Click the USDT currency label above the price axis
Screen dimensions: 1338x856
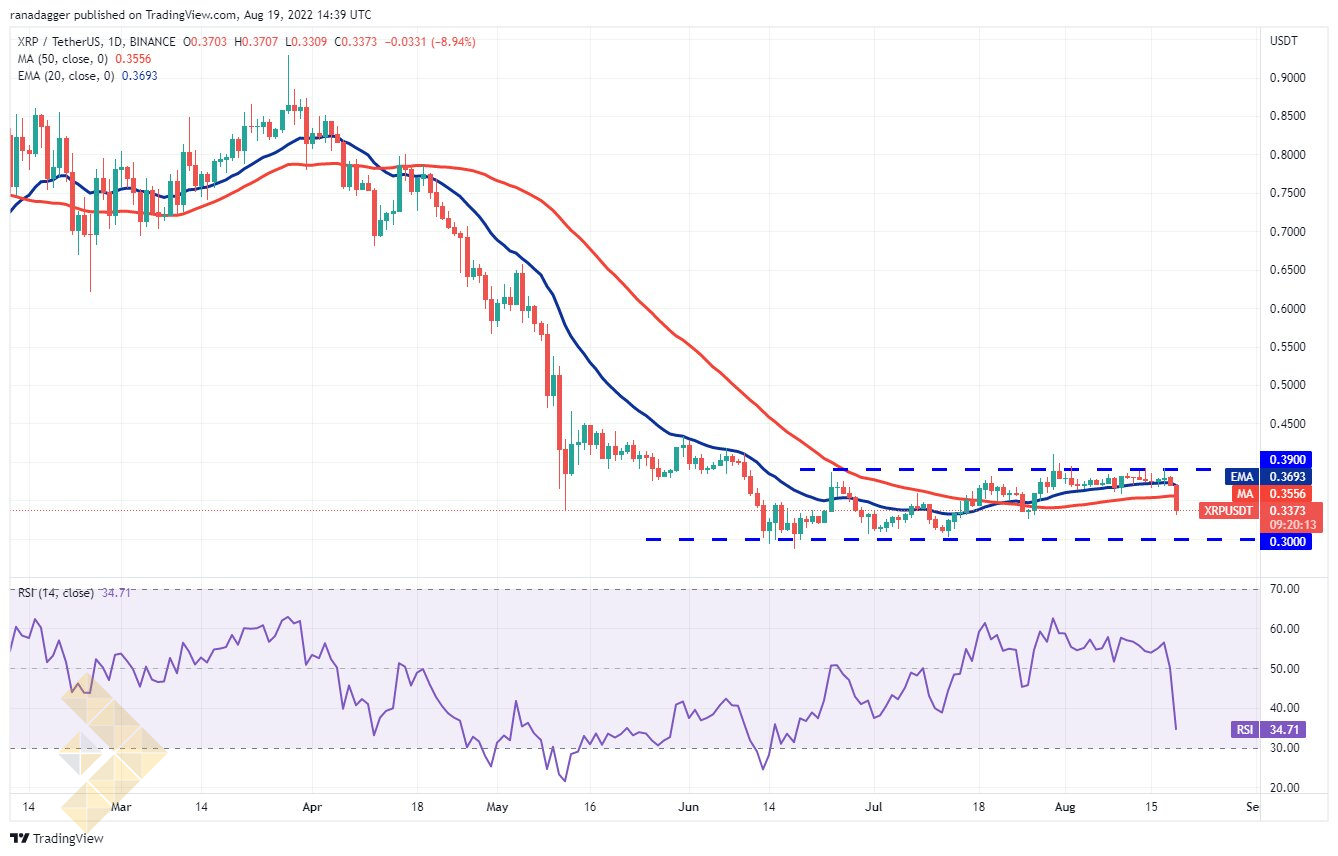click(x=1285, y=41)
